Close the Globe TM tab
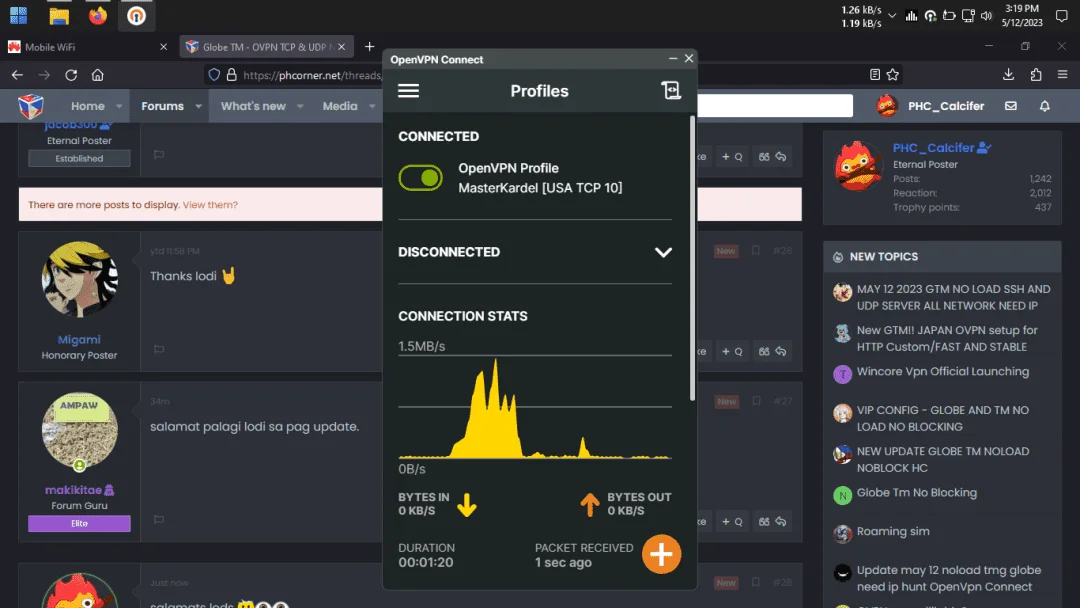The height and width of the screenshot is (608, 1080). pyautogui.click(x=342, y=47)
